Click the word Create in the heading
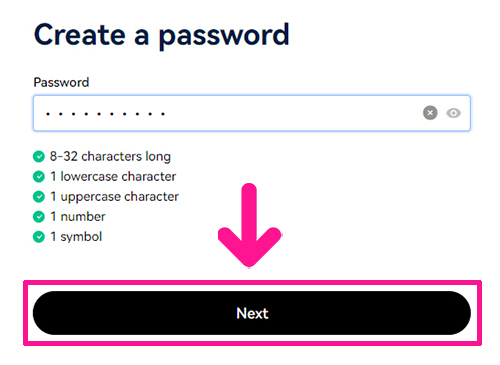 pyautogui.click(x=80, y=35)
